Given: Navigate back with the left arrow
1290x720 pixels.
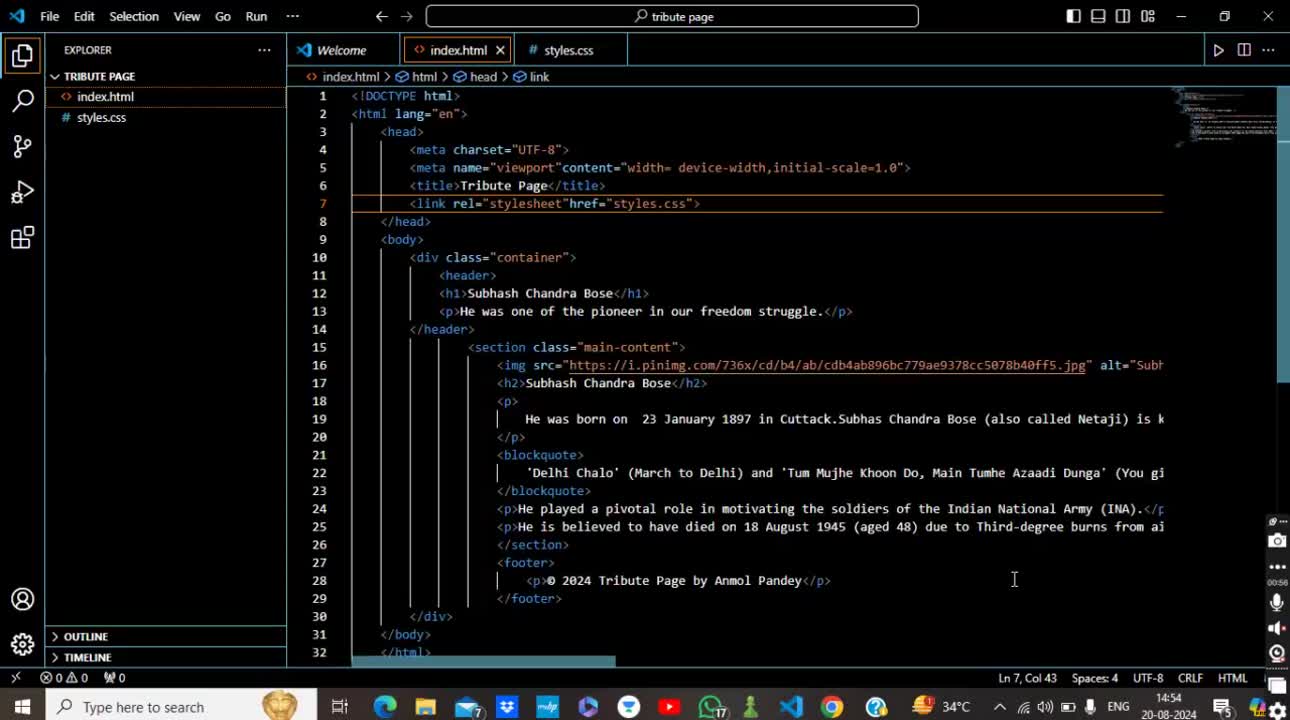Looking at the screenshot, I should coord(381,16).
